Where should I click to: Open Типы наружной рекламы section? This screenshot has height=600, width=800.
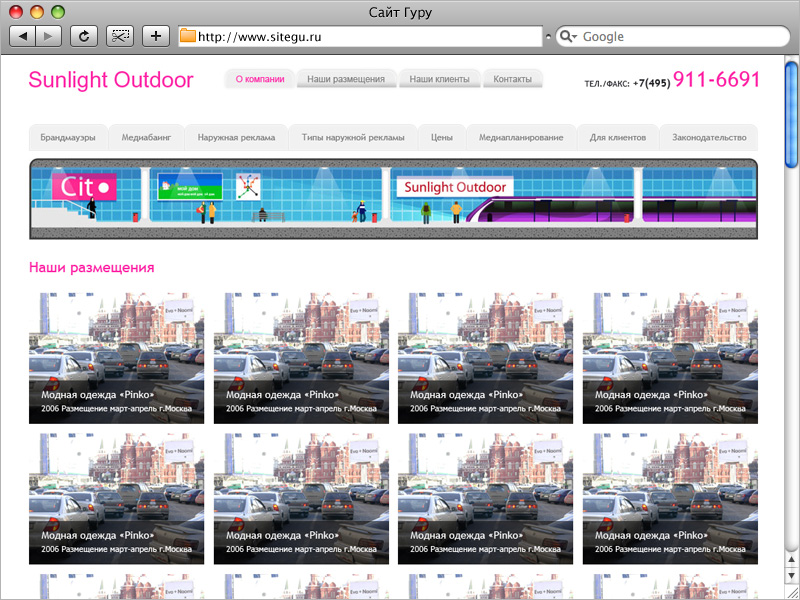click(353, 137)
